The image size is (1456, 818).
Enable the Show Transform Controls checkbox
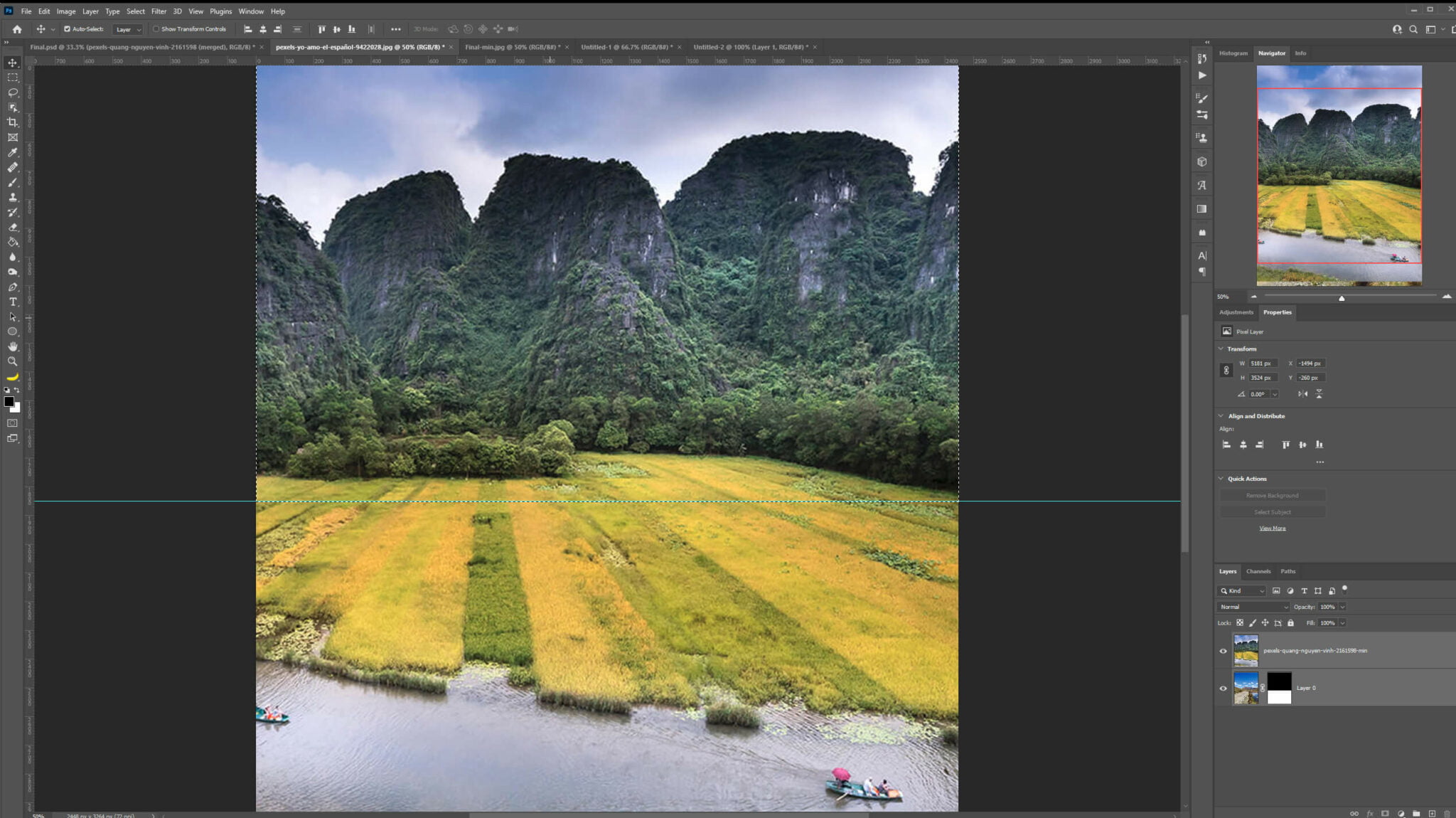tap(156, 29)
